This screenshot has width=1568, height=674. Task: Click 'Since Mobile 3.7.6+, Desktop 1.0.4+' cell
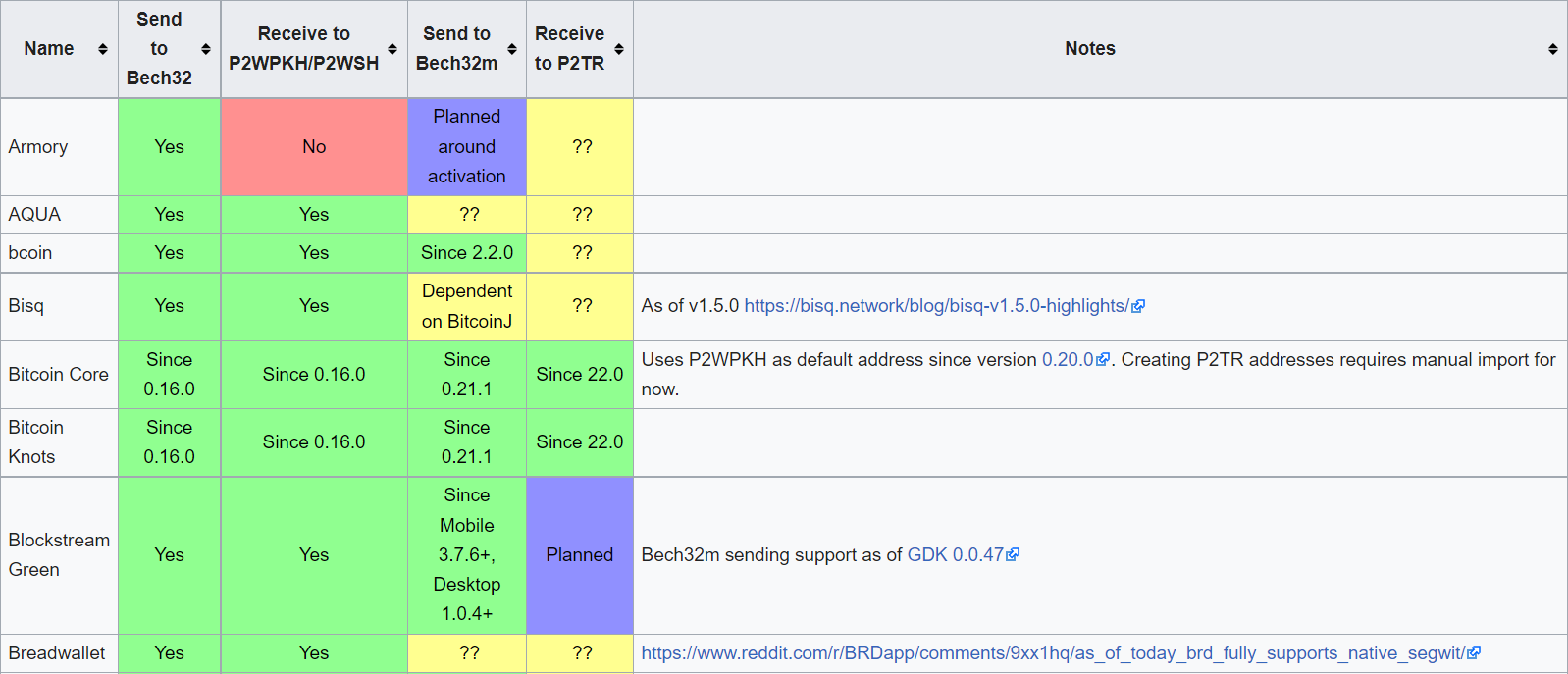click(x=467, y=555)
